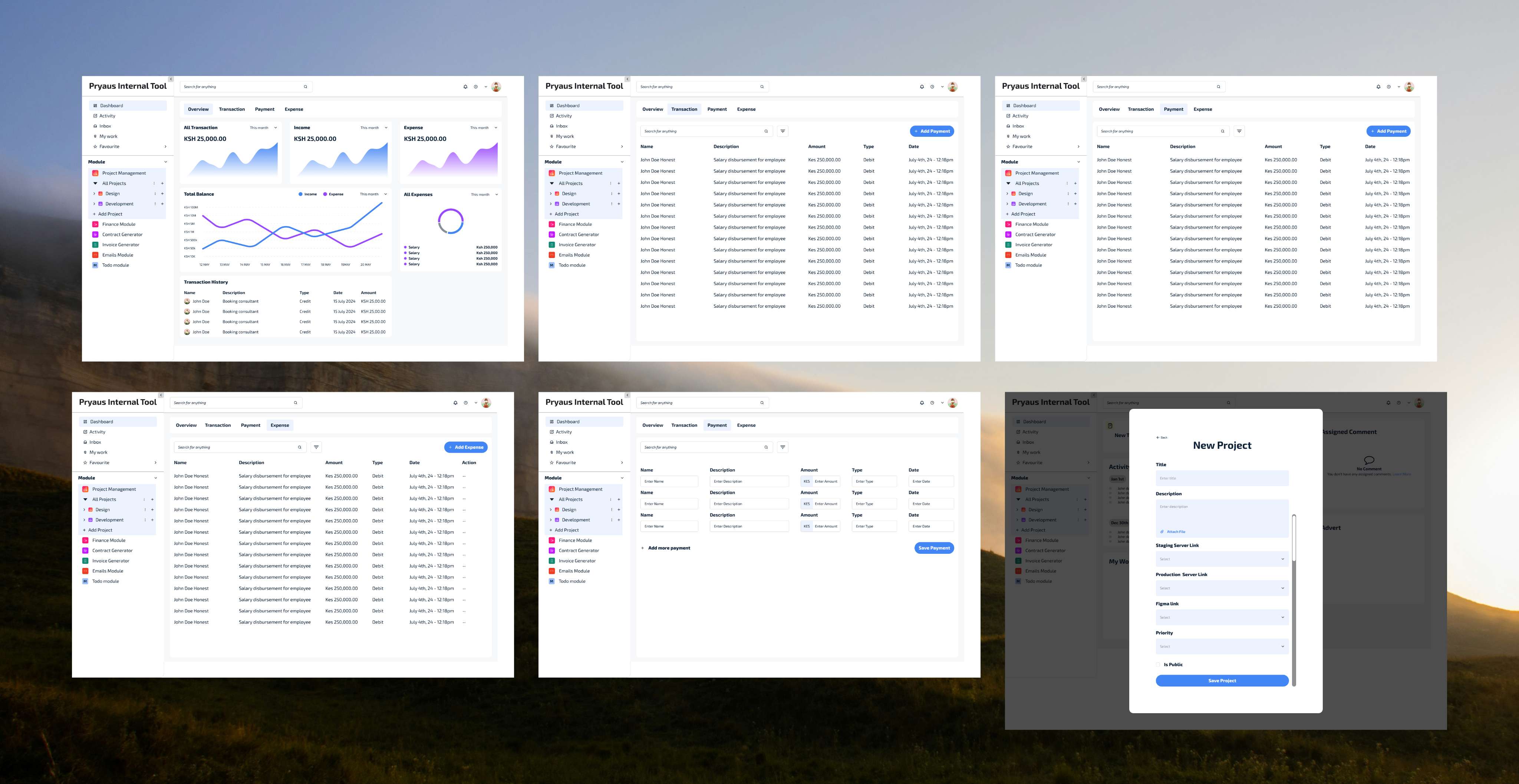Image resolution: width=1519 pixels, height=784 pixels.
Task: Click the Enter title input field
Action: (x=1222, y=478)
